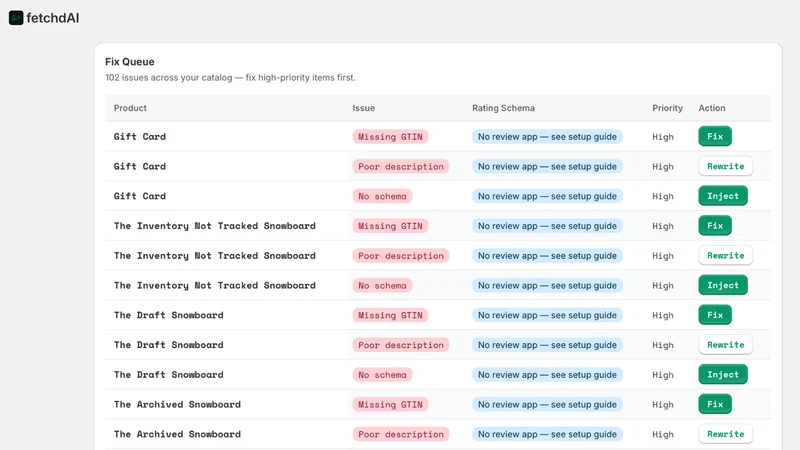Click the No schema tag for Draft Snowboard

382,375
